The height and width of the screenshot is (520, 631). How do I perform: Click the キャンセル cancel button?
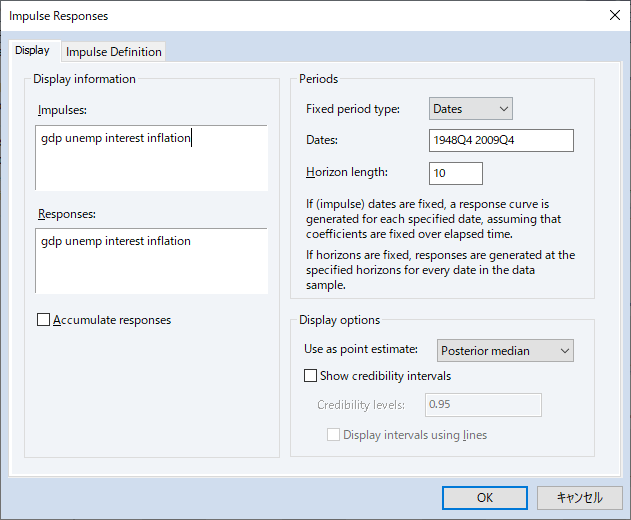(579, 498)
